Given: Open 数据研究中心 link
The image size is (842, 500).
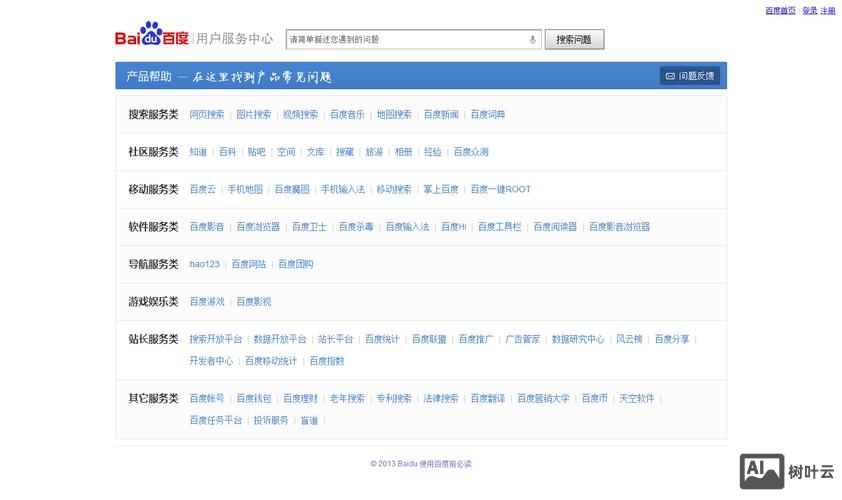Looking at the screenshot, I should [x=578, y=339].
